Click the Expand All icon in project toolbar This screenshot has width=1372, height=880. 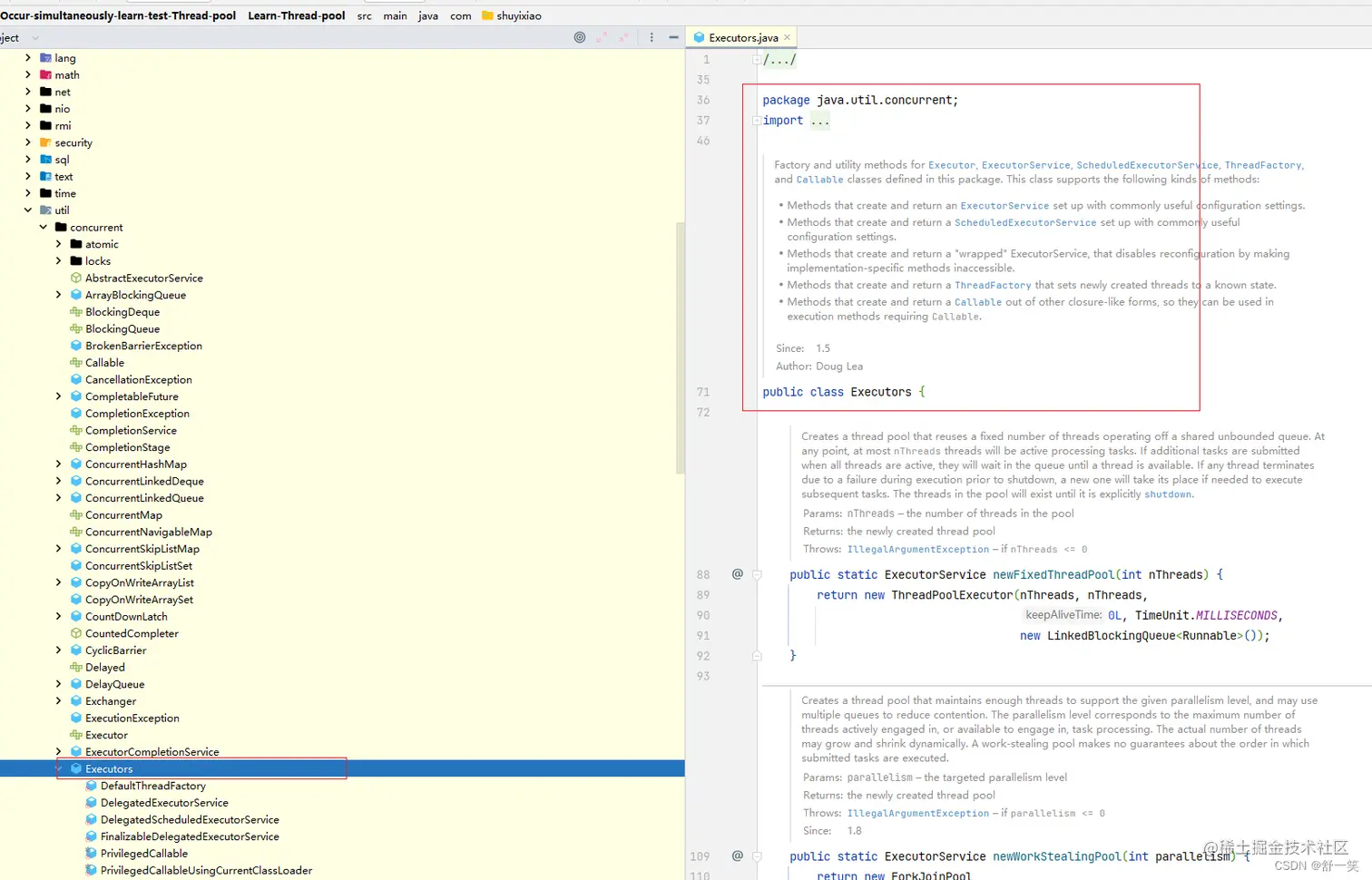pyautogui.click(x=602, y=37)
